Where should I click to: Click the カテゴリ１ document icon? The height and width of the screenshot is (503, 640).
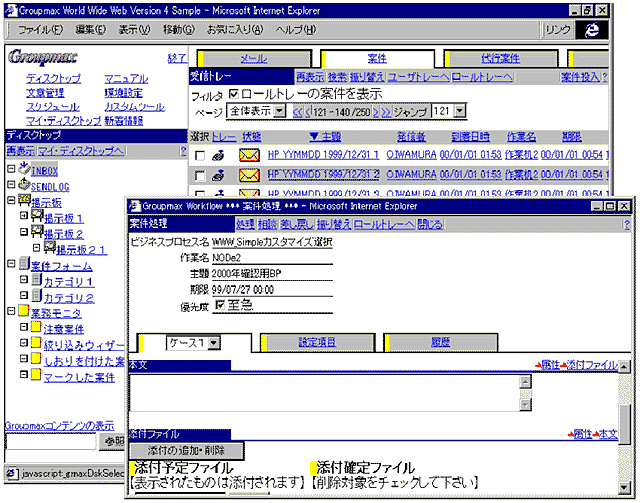[x=37, y=280]
